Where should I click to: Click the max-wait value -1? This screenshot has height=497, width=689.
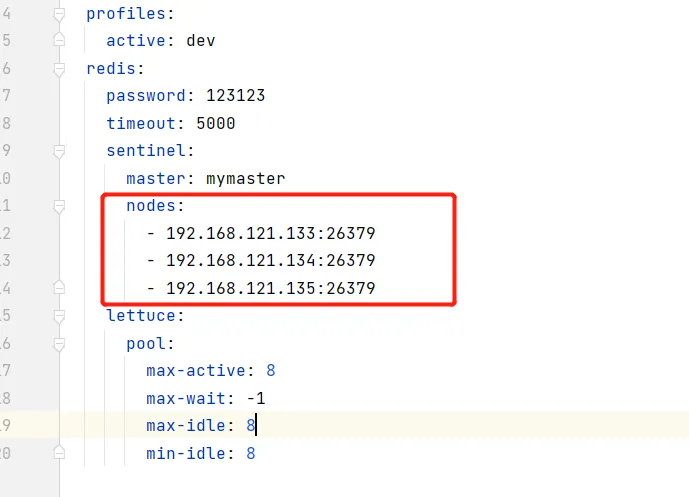point(256,399)
